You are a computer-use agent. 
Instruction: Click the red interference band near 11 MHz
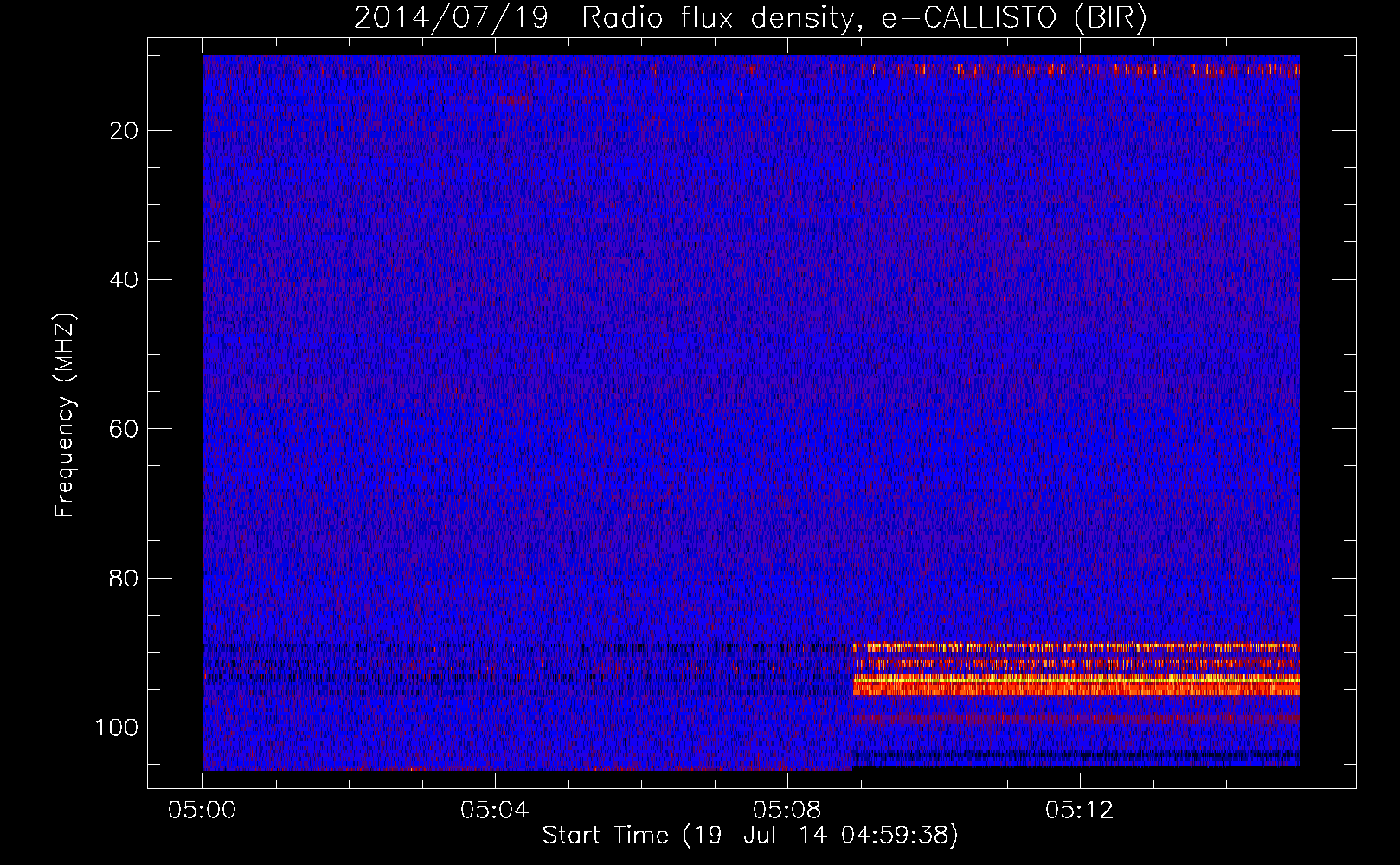1076,69
